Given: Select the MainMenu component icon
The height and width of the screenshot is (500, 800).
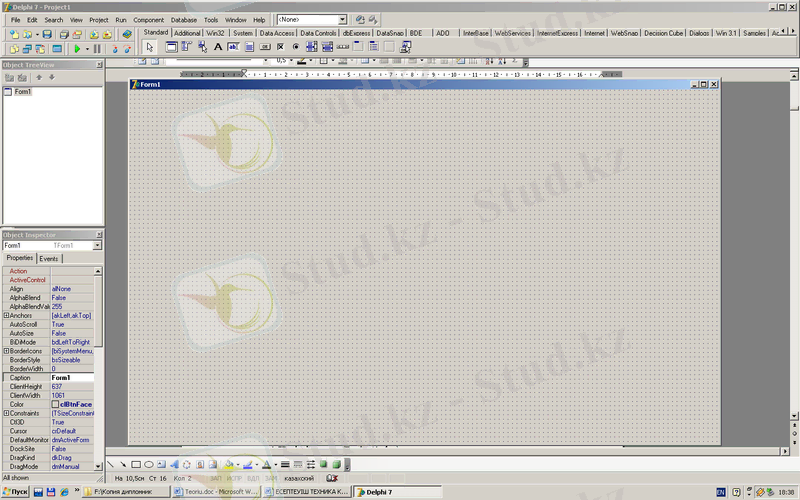Looking at the screenshot, I should pos(187,47).
